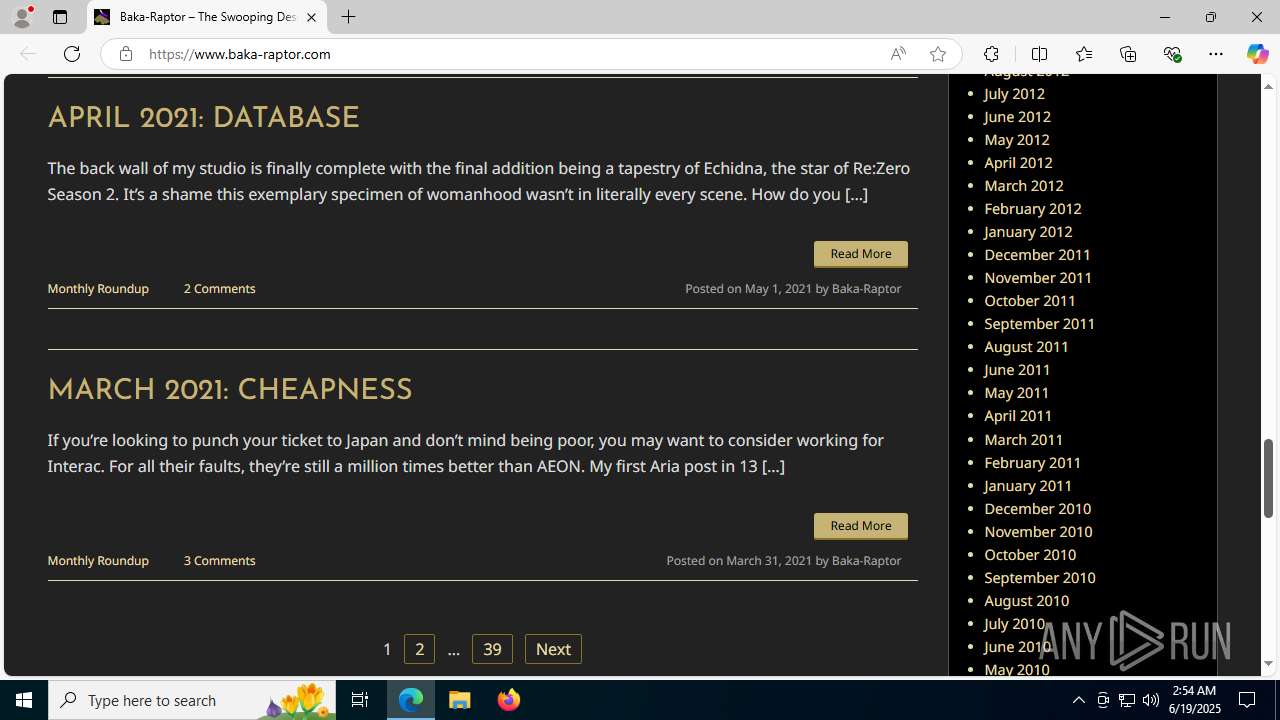Go to pagination page 39

[492, 649]
